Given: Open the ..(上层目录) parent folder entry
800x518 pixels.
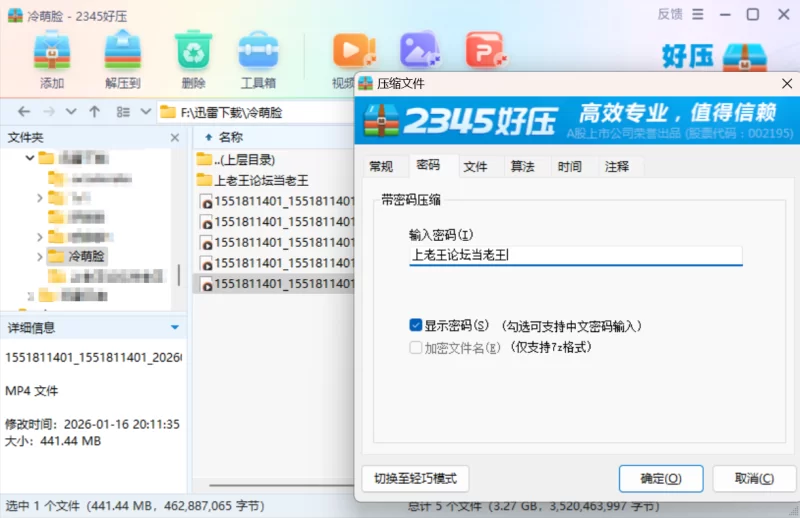Looking at the screenshot, I should (x=236, y=160).
